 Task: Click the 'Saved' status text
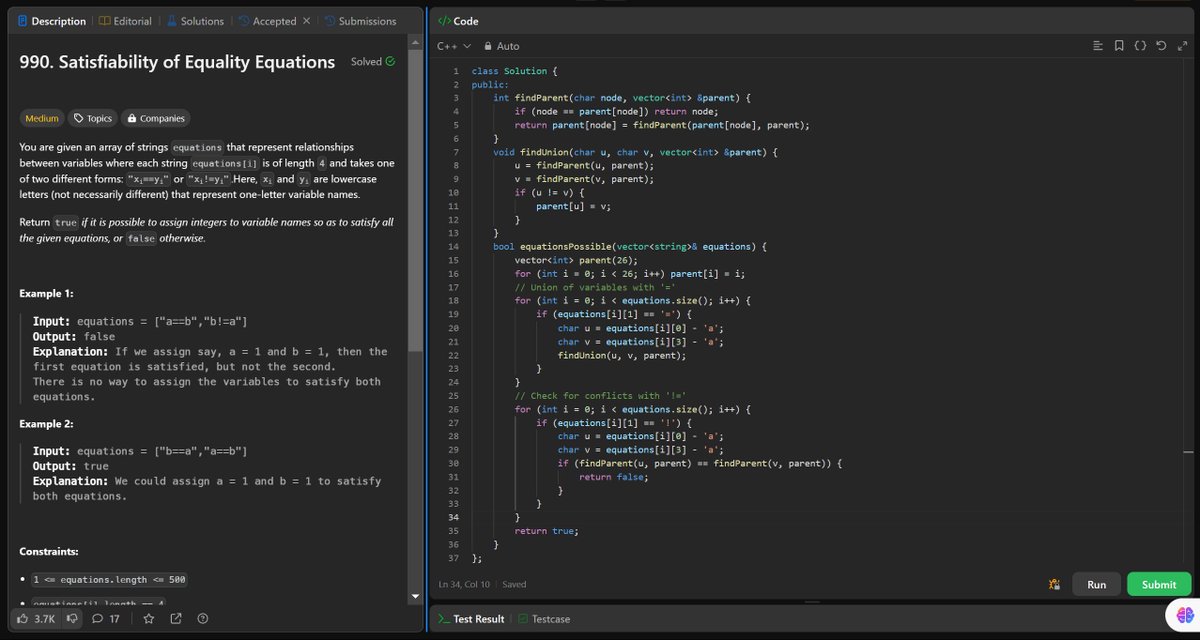click(x=515, y=584)
